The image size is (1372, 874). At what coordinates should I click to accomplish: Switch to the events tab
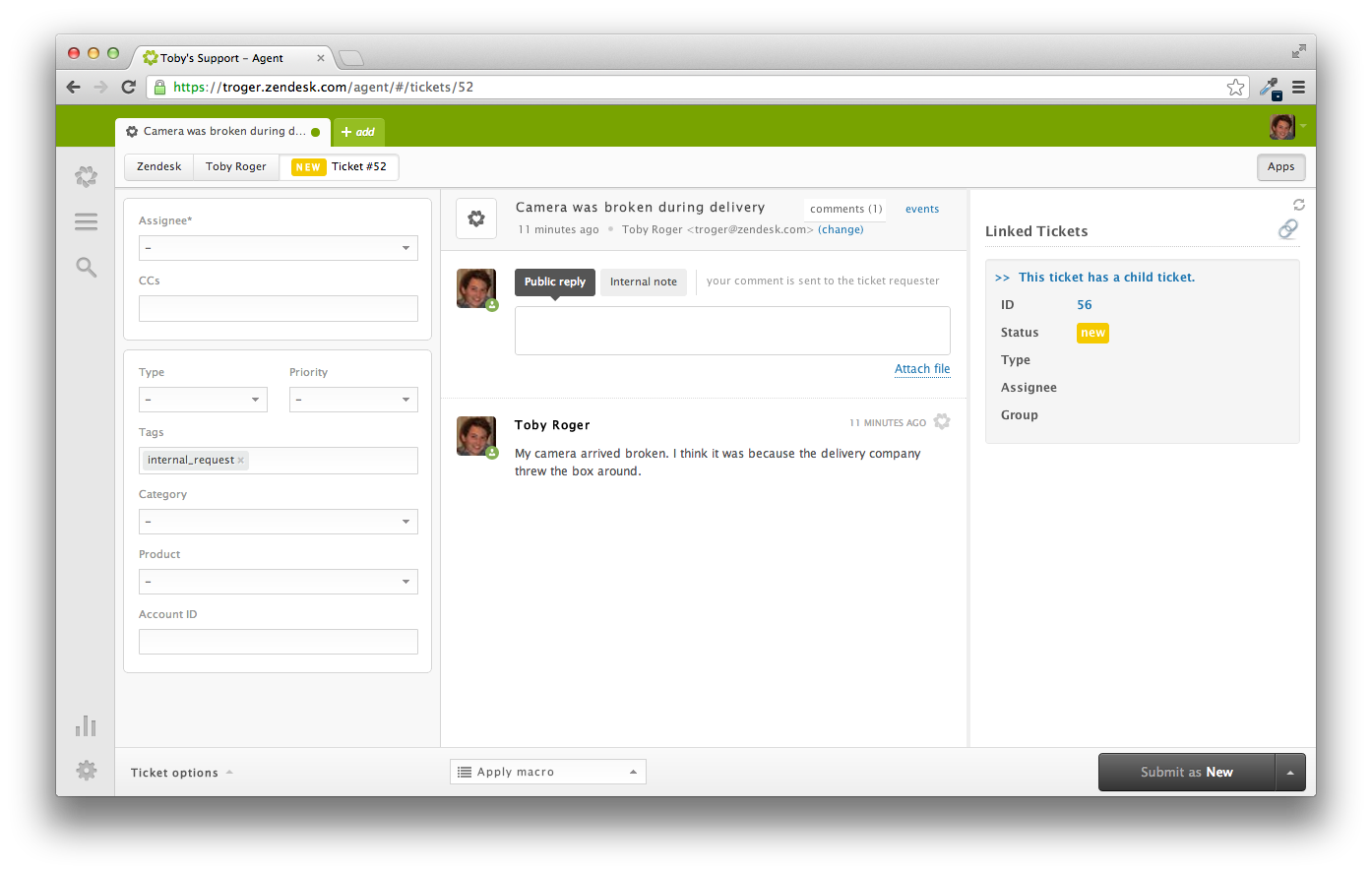(921, 209)
